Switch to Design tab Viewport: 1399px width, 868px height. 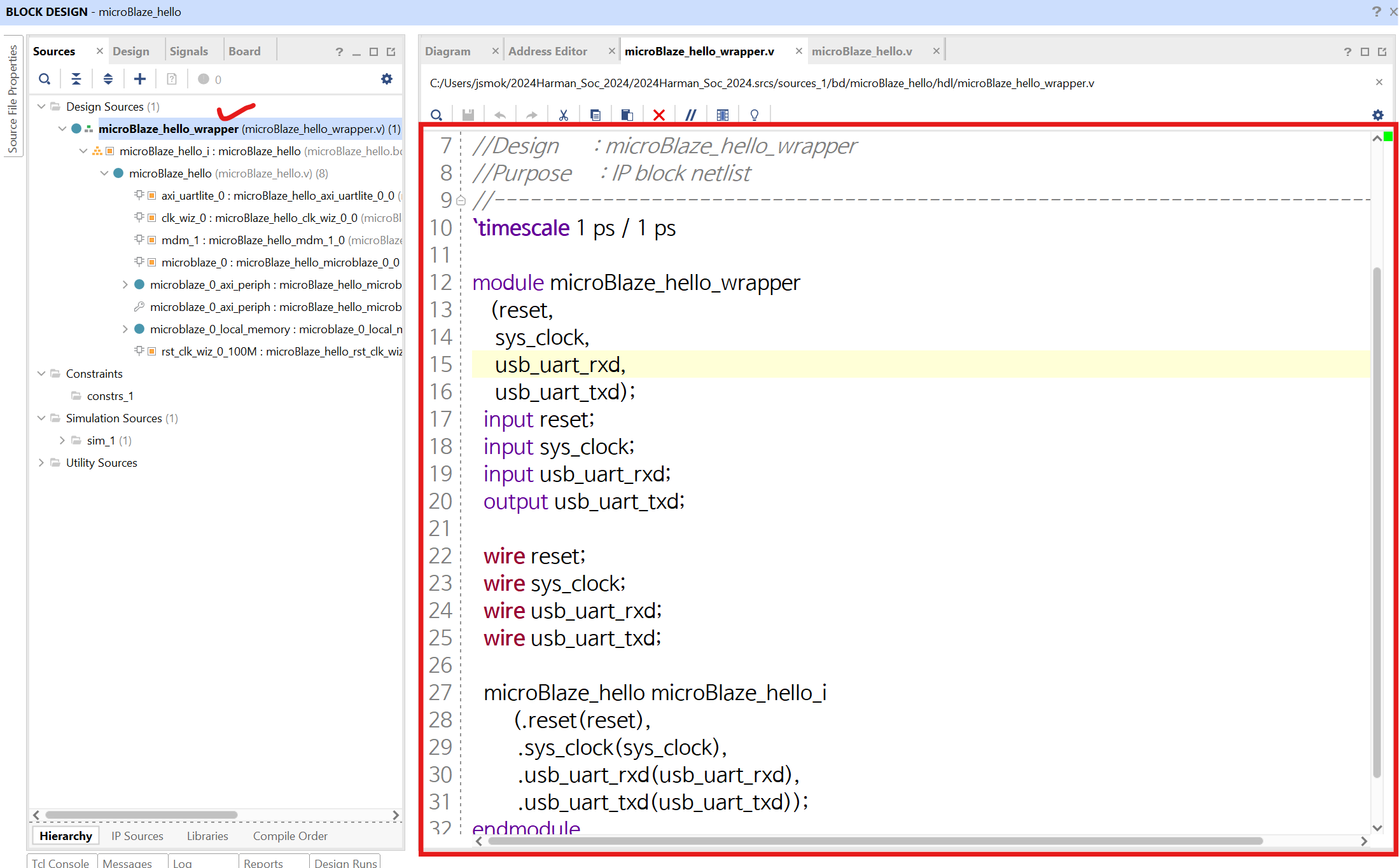131,51
